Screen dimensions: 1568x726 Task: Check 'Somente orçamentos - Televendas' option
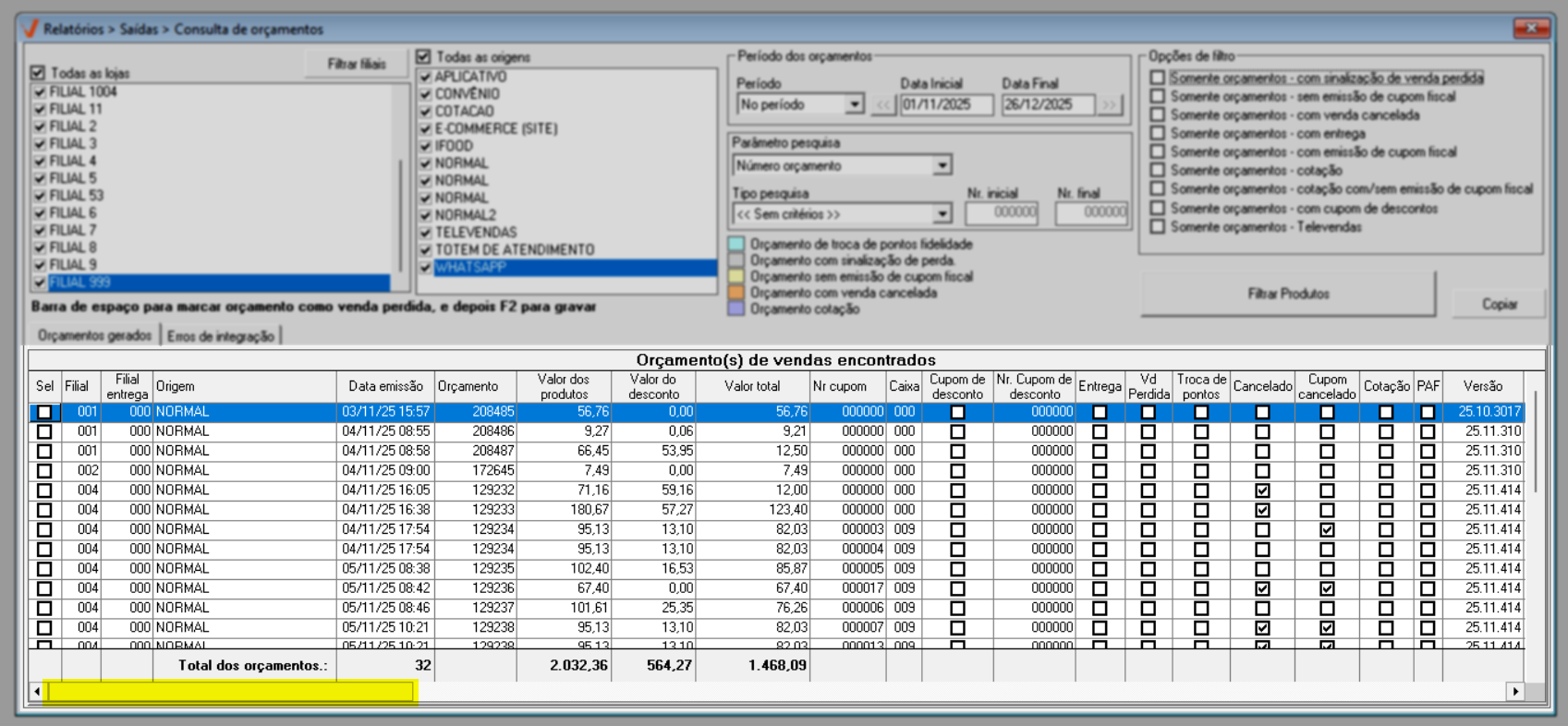point(1158,226)
